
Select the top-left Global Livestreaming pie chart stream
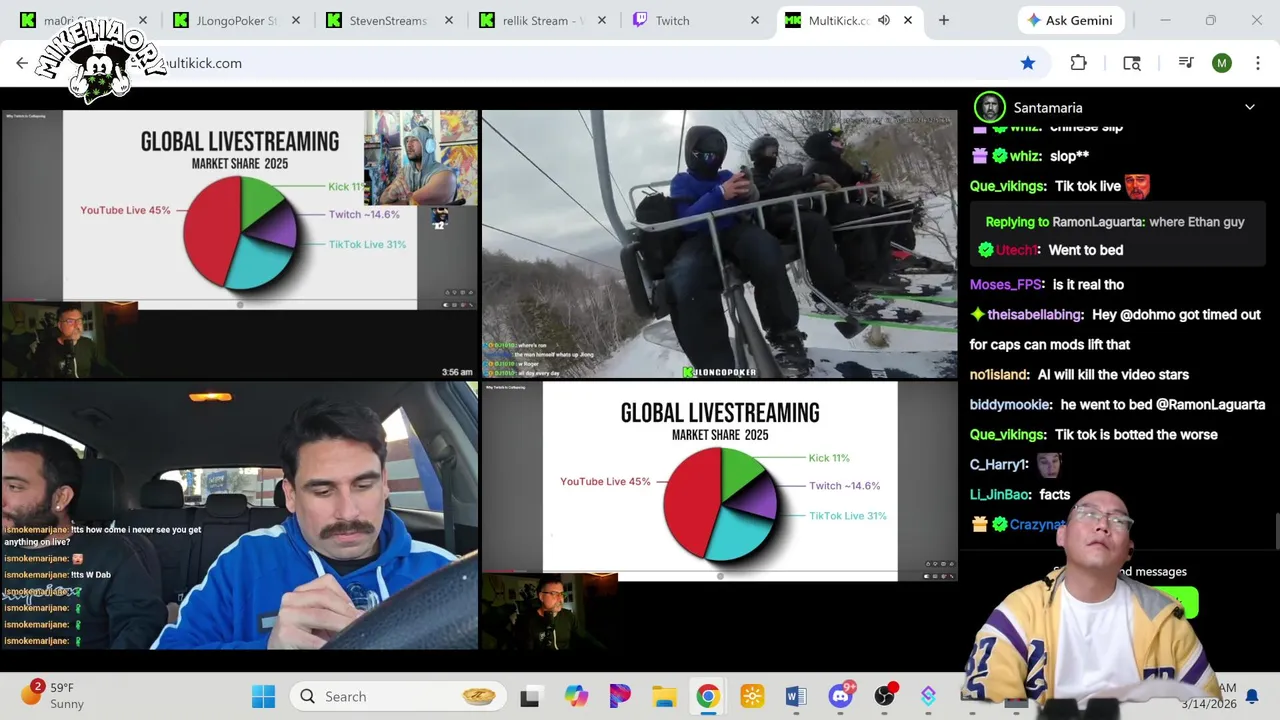click(240, 244)
